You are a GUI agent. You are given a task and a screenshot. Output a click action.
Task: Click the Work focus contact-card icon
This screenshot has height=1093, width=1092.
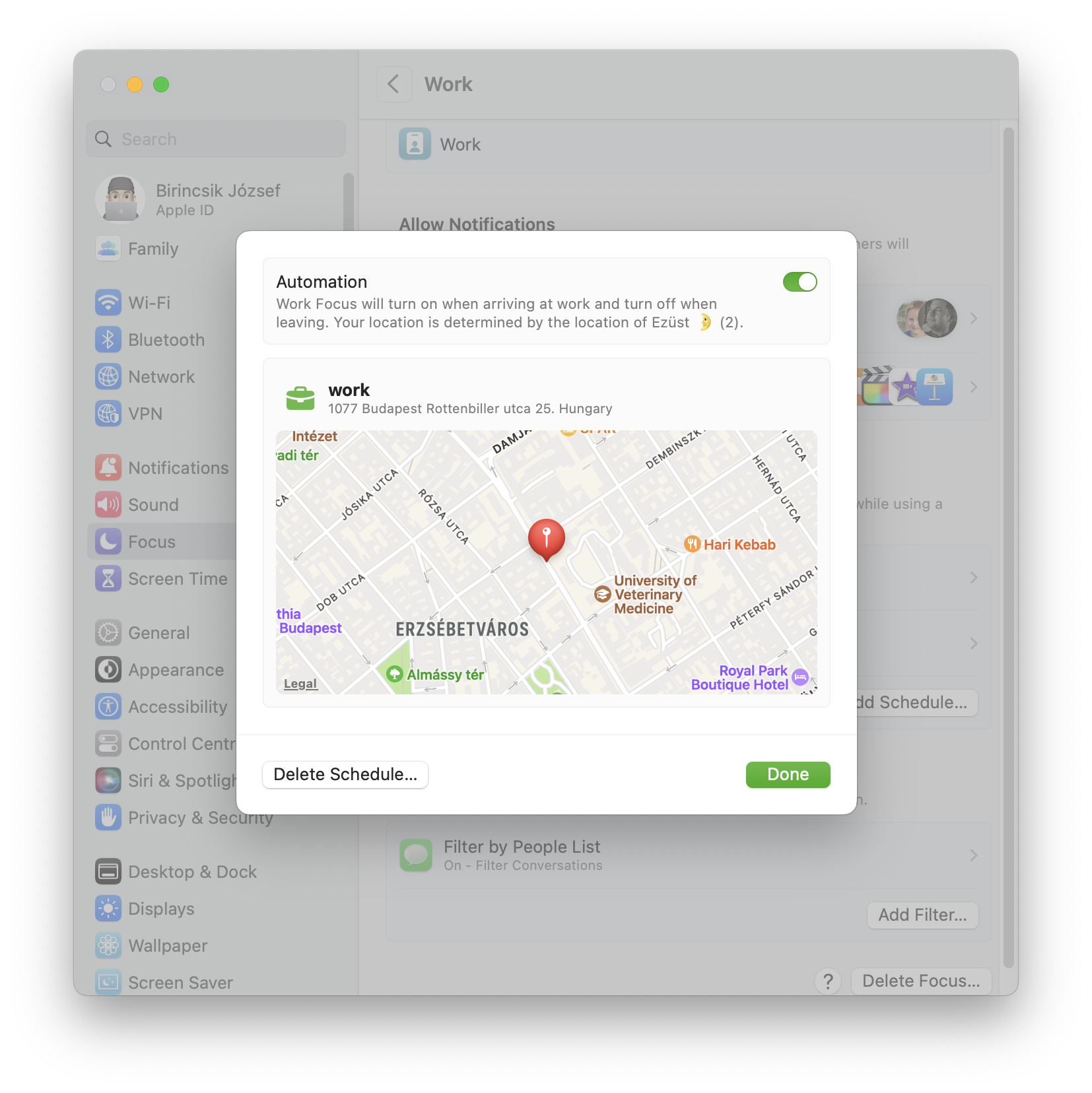click(x=415, y=144)
